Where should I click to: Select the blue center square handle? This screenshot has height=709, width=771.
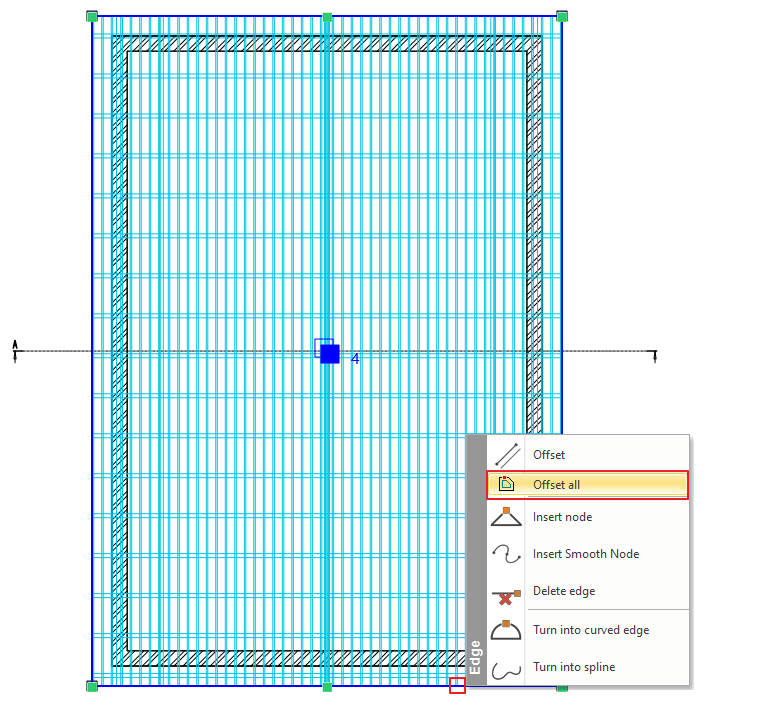(x=330, y=354)
